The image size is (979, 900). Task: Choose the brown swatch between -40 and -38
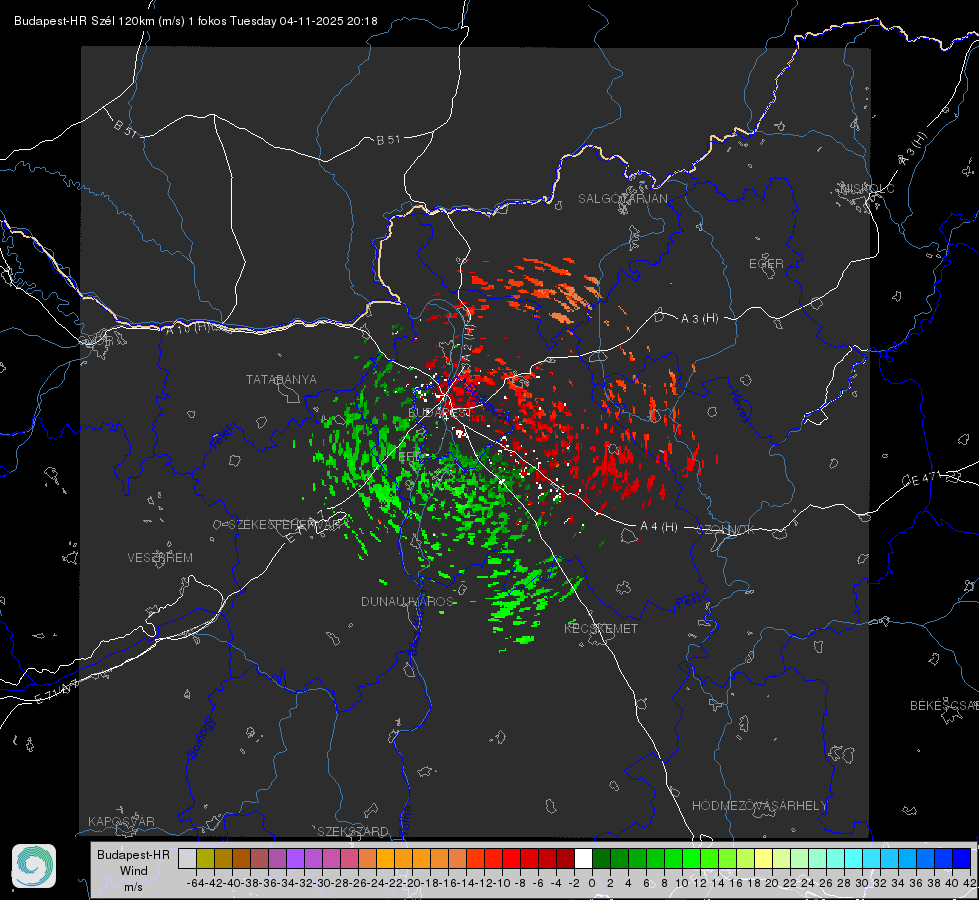pyautogui.click(x=241, y=858)
